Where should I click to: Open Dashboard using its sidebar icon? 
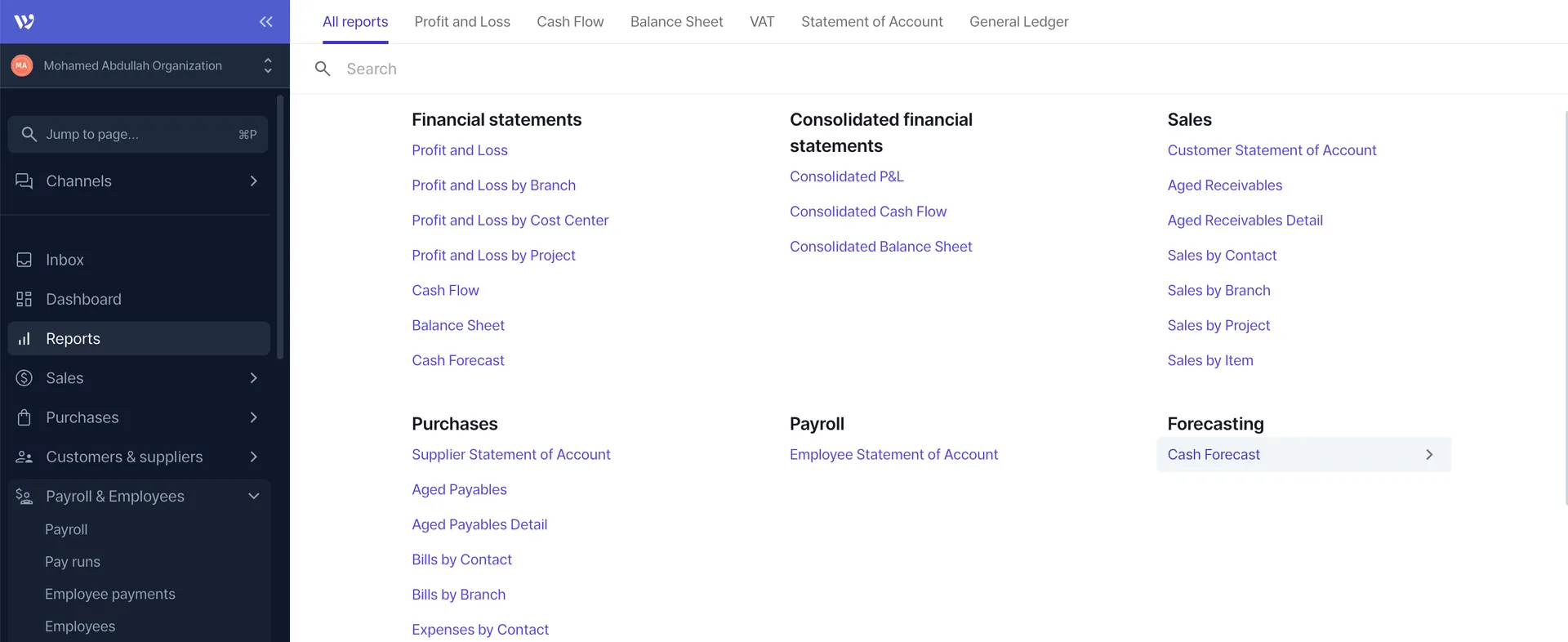[x=24, y=299]
